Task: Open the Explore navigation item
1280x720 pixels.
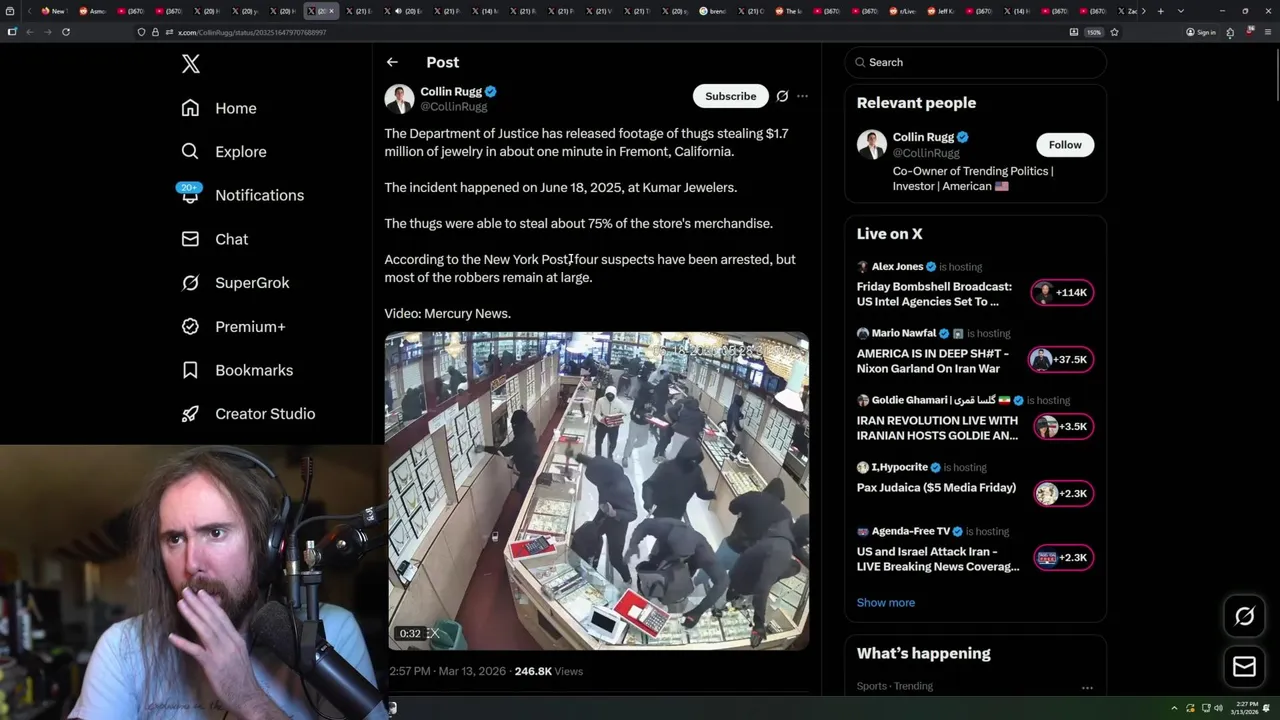Action: (x=224, y=151)
